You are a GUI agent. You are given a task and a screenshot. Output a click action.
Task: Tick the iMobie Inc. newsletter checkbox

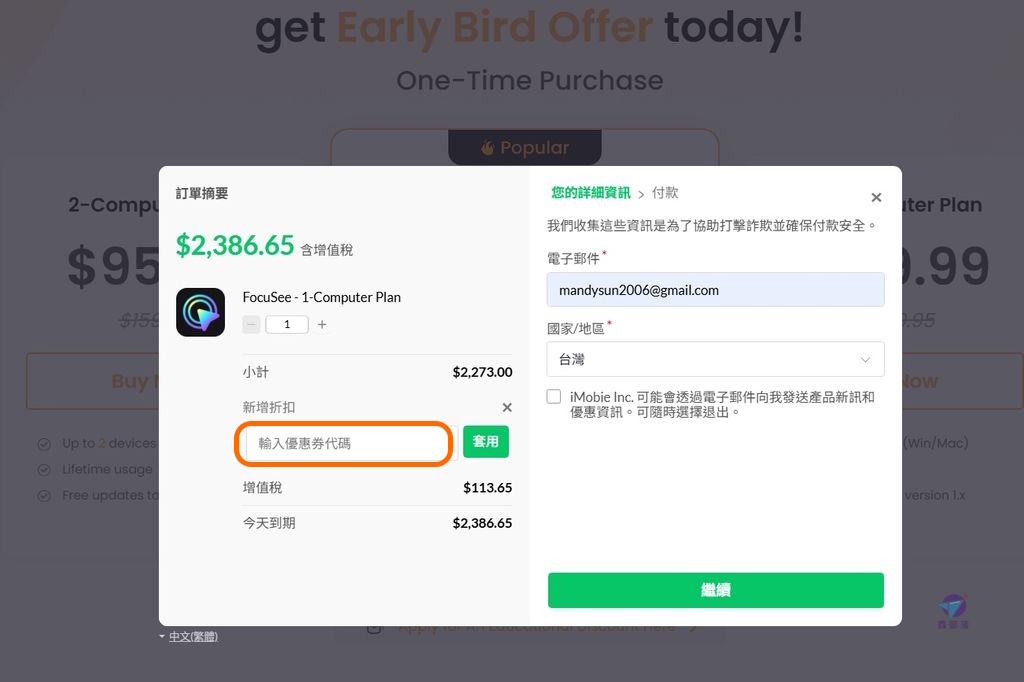click(x=554, y=397)
